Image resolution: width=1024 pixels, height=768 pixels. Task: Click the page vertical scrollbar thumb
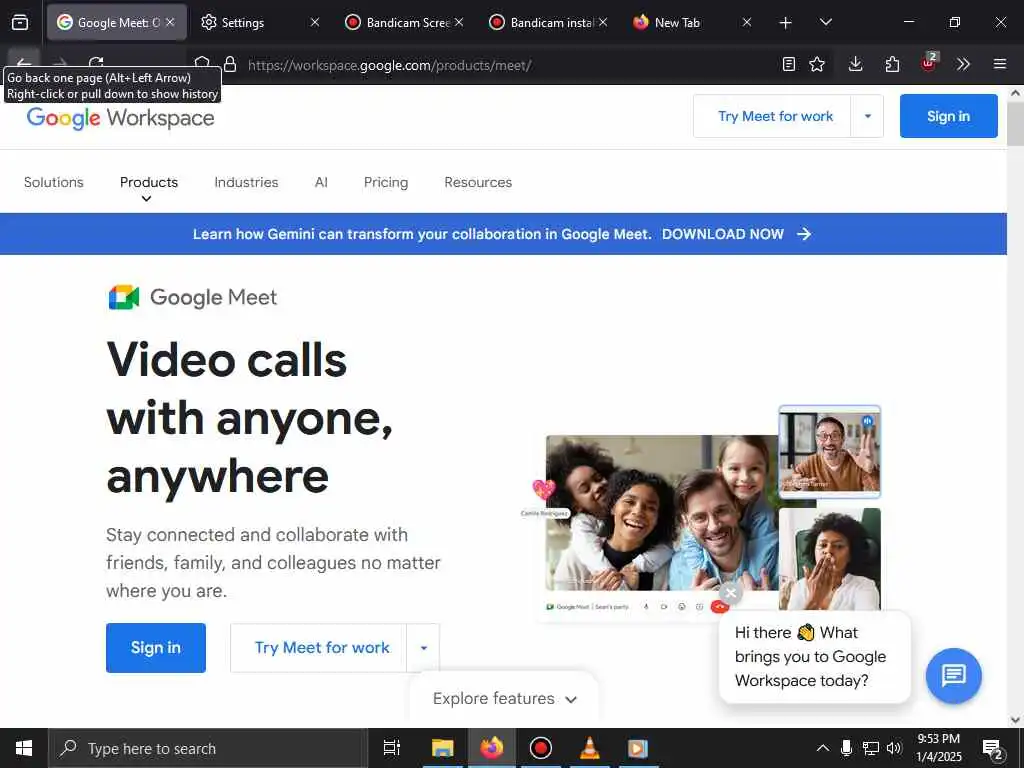(1015, 124)
